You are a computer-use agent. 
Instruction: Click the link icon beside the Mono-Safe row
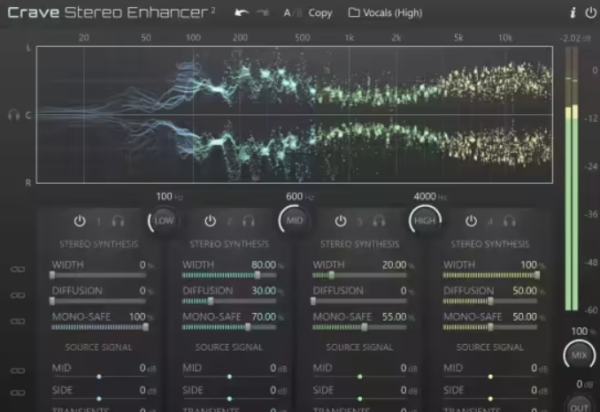16,322
